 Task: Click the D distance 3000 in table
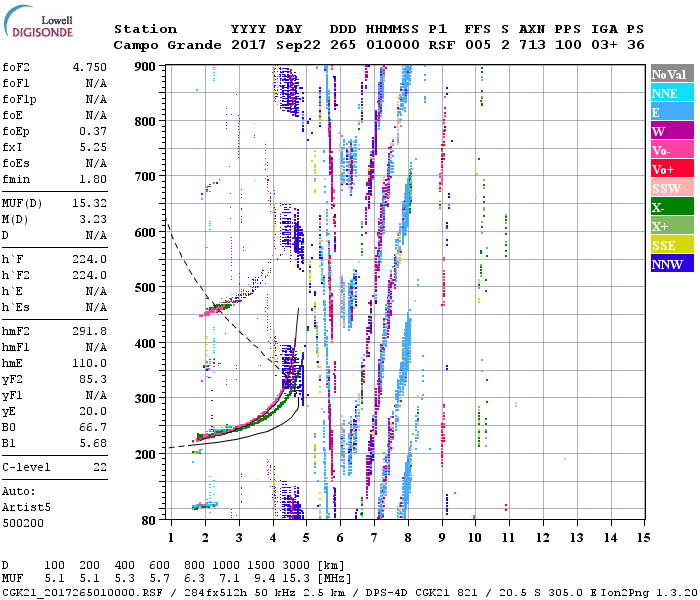pos(296,565)
